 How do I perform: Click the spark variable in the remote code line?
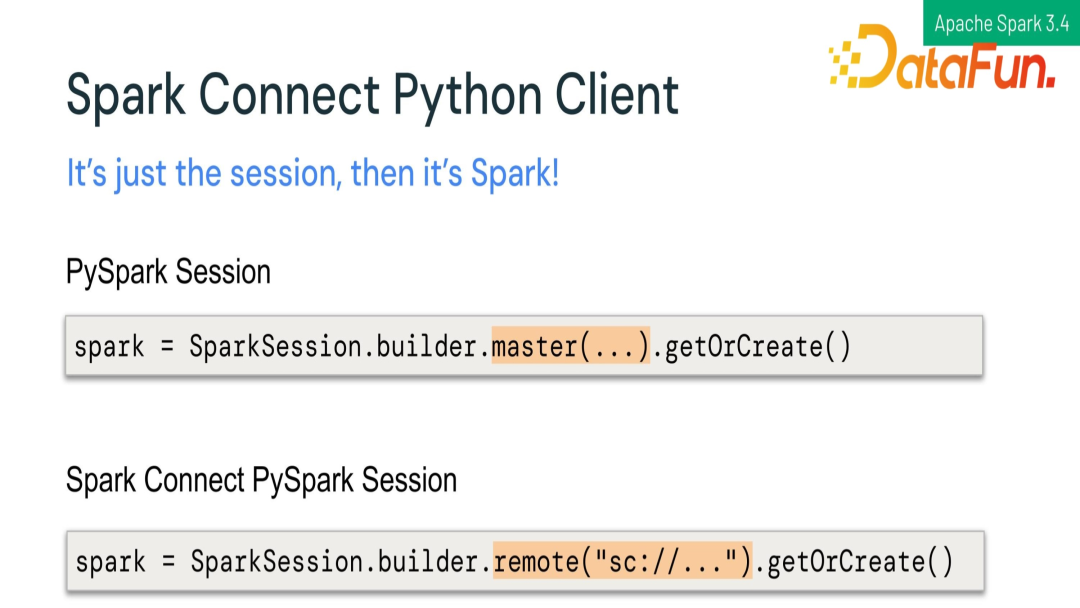[110, 561]
